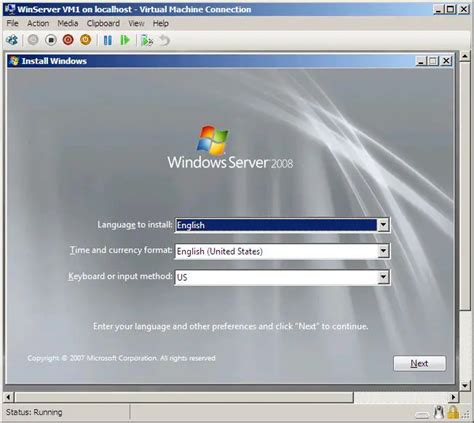The height and width of the screenshot is (423, 474).
Task: Click the vertical scrollbar thumb
Action: (x=465, y=186)
